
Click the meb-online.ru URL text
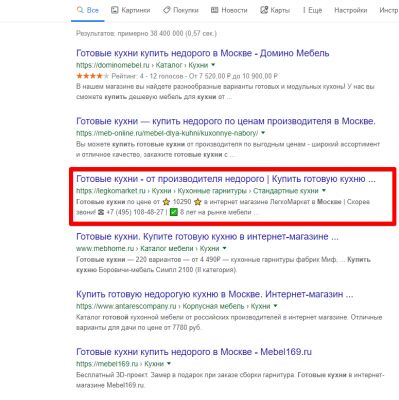coord(167,133)
